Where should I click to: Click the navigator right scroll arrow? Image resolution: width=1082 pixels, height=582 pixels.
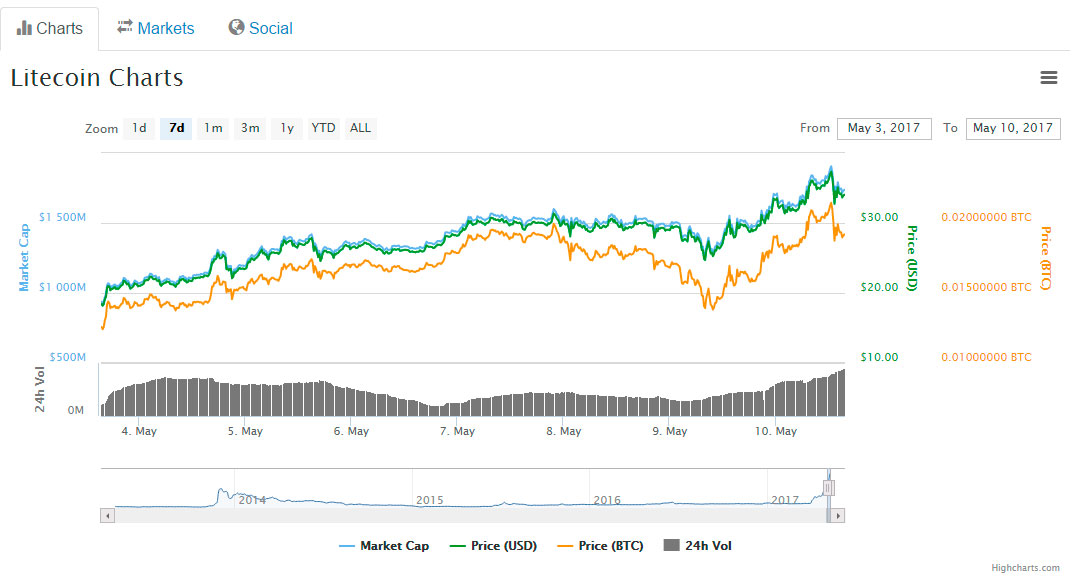pos(838,516)
